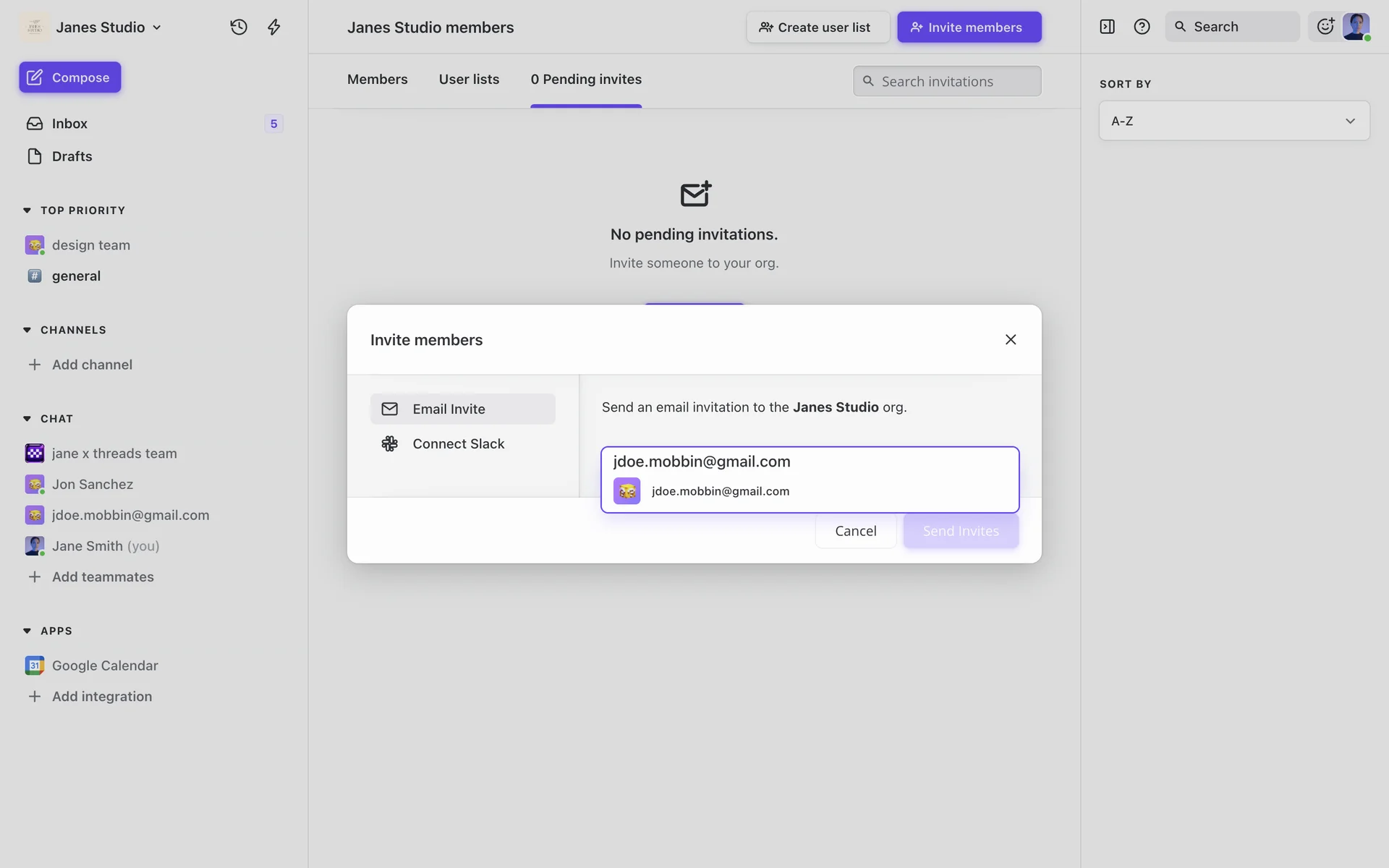Switch to the Members tab
Image resolution: width=1389 pixels, height=868 pixels.
pyautogui.click(x=377, y=80)
